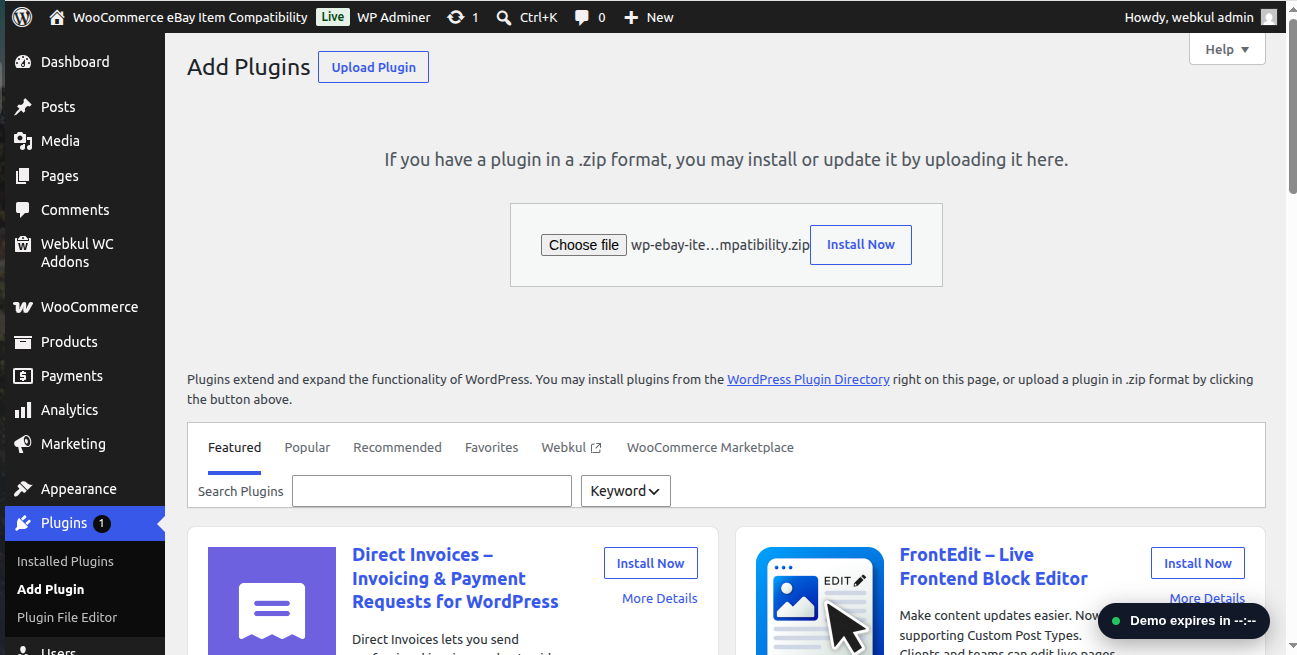This screenshot has width=1297, height=655.
Task: Open the FrontEdit Live Frontend Block Editor title
Action: pyautogui.click(x=994, y=566)
